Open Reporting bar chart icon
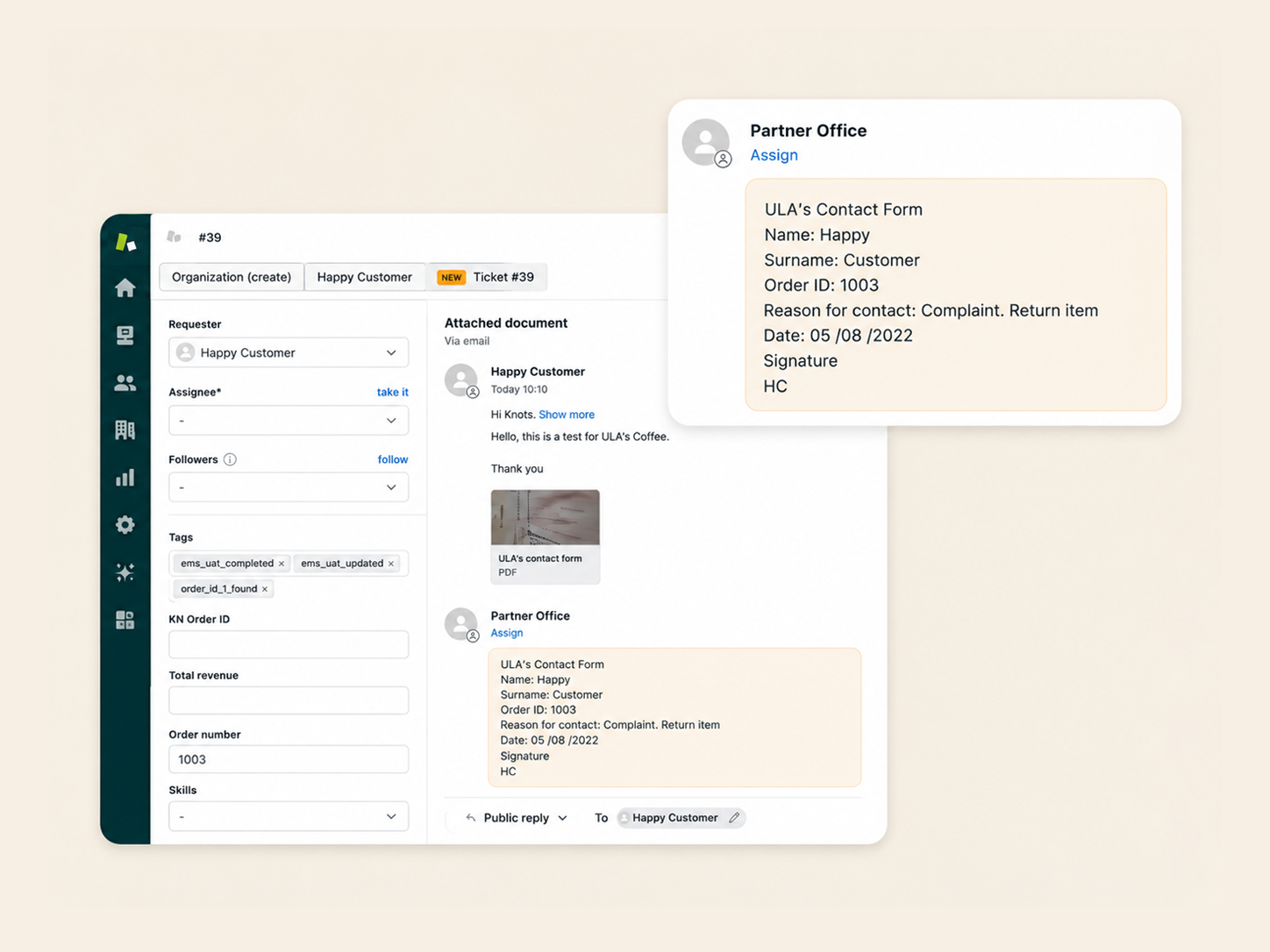The image size is (1270, 952). pos(125,477)
